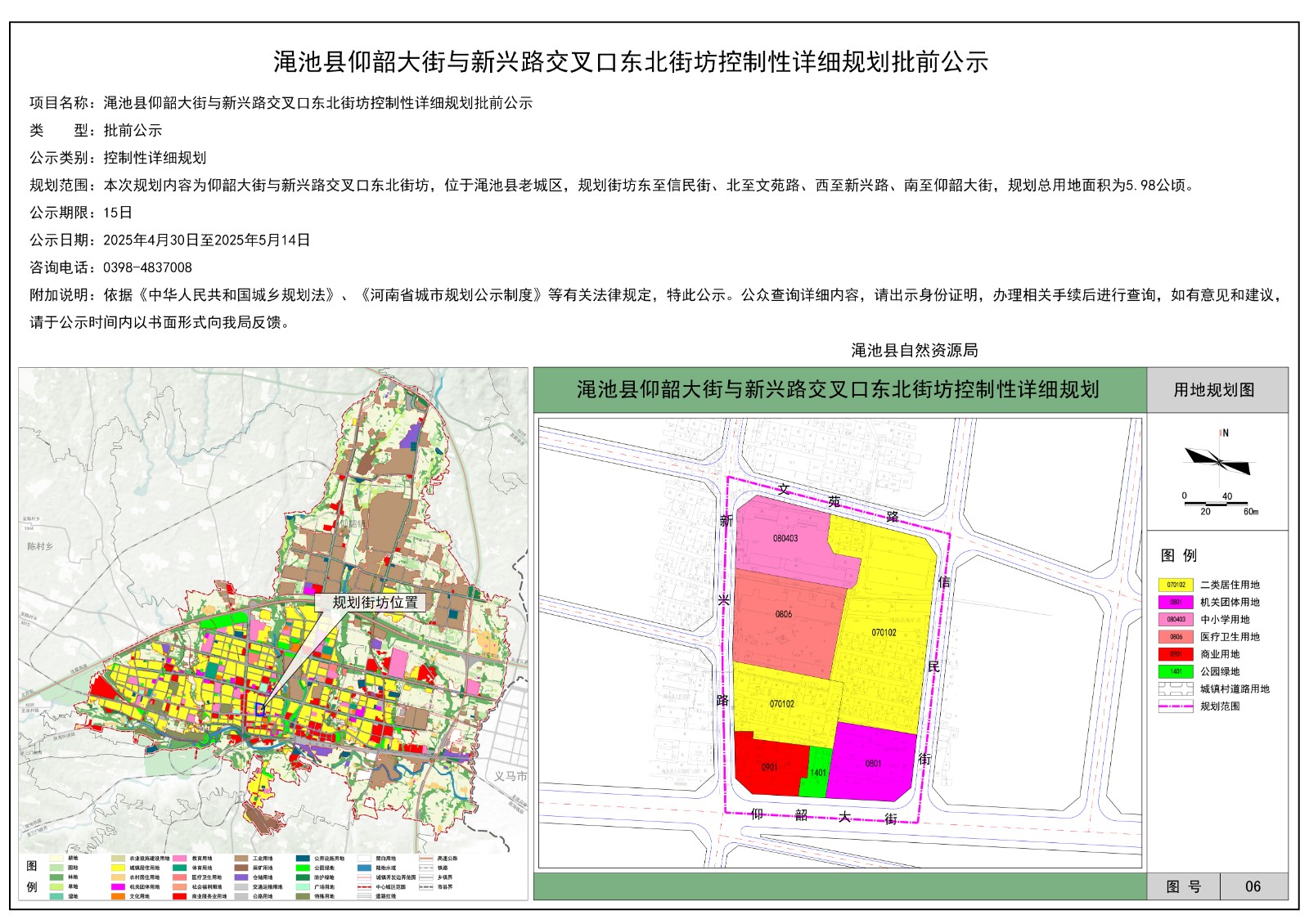This screenshot has height=924, width=1309.
Task: Click the 城镇村道路用地 legend symbol
Action: 1176,689
